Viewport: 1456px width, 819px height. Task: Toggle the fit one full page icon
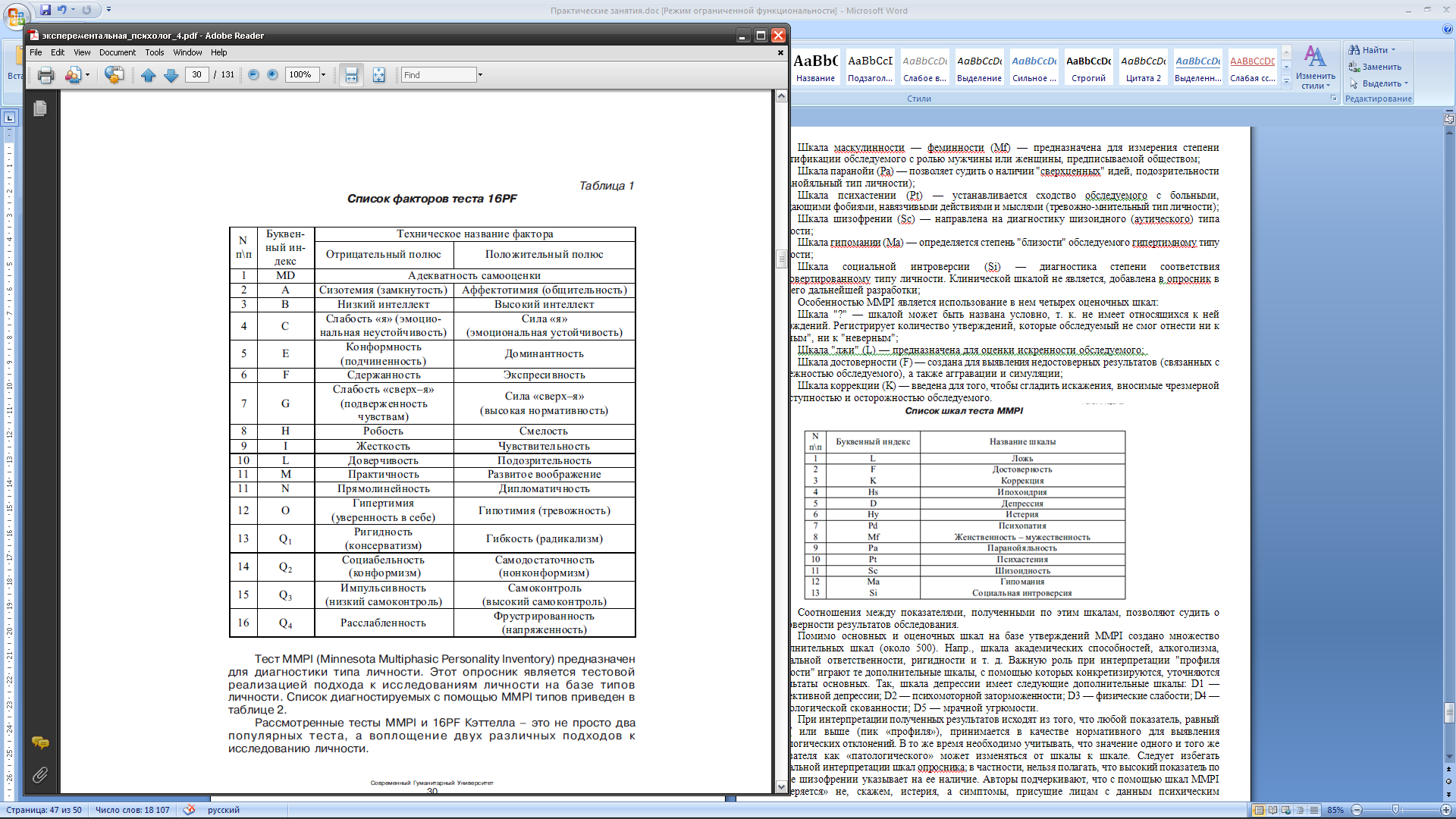(x=378, y=75)
